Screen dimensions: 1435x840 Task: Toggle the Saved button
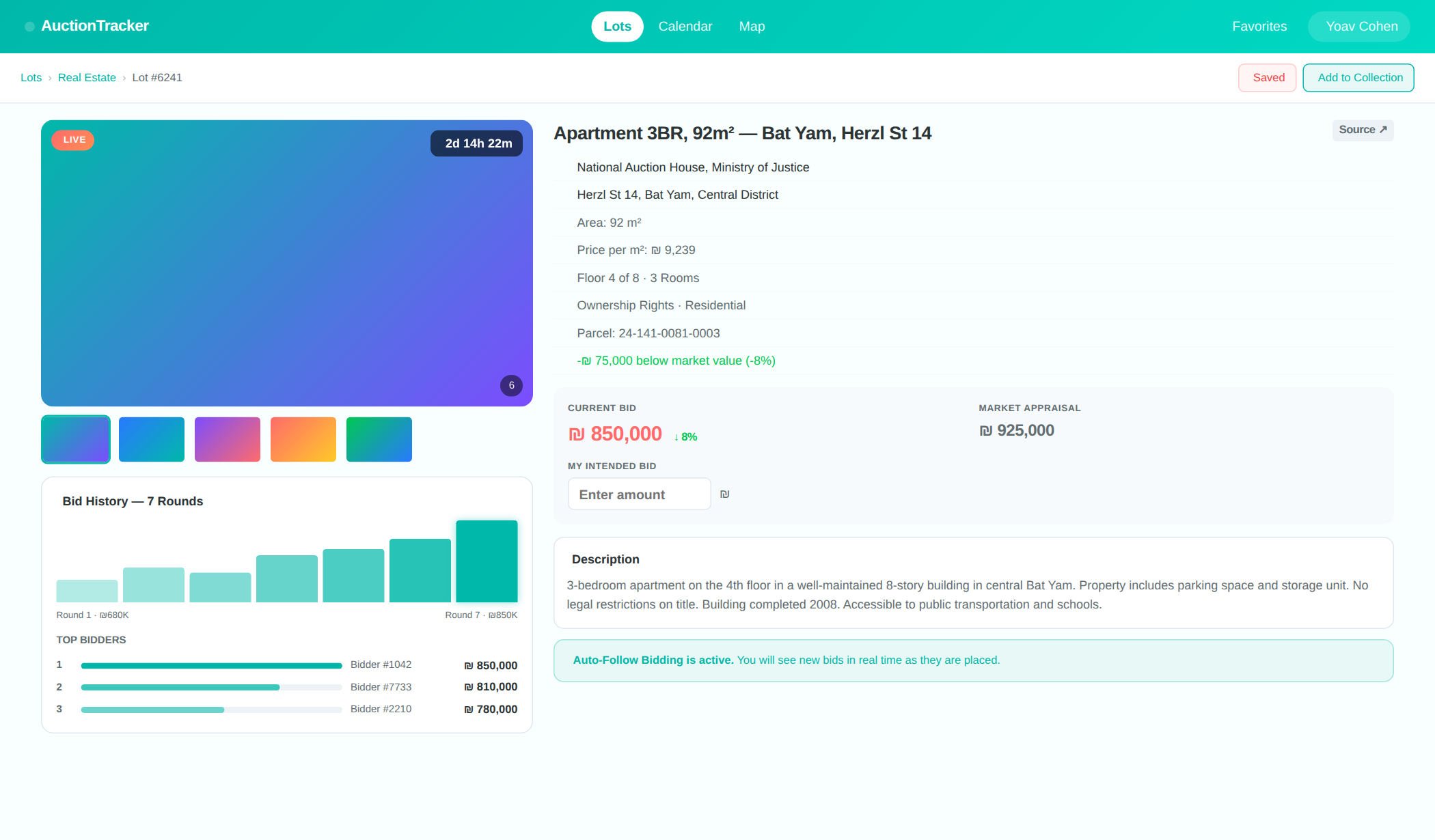click(x=1268, y=78)
